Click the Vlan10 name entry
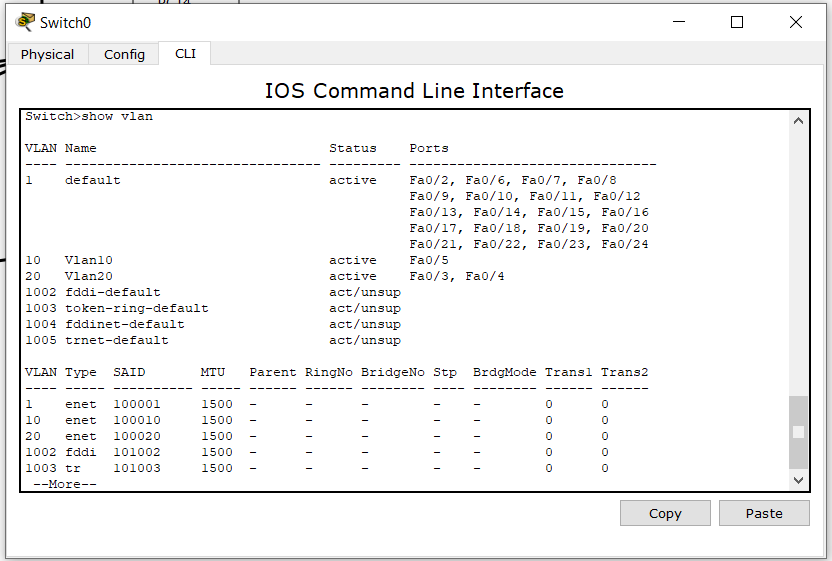The height and width of the screenshot is (561, 832). (x=89, y=260)
